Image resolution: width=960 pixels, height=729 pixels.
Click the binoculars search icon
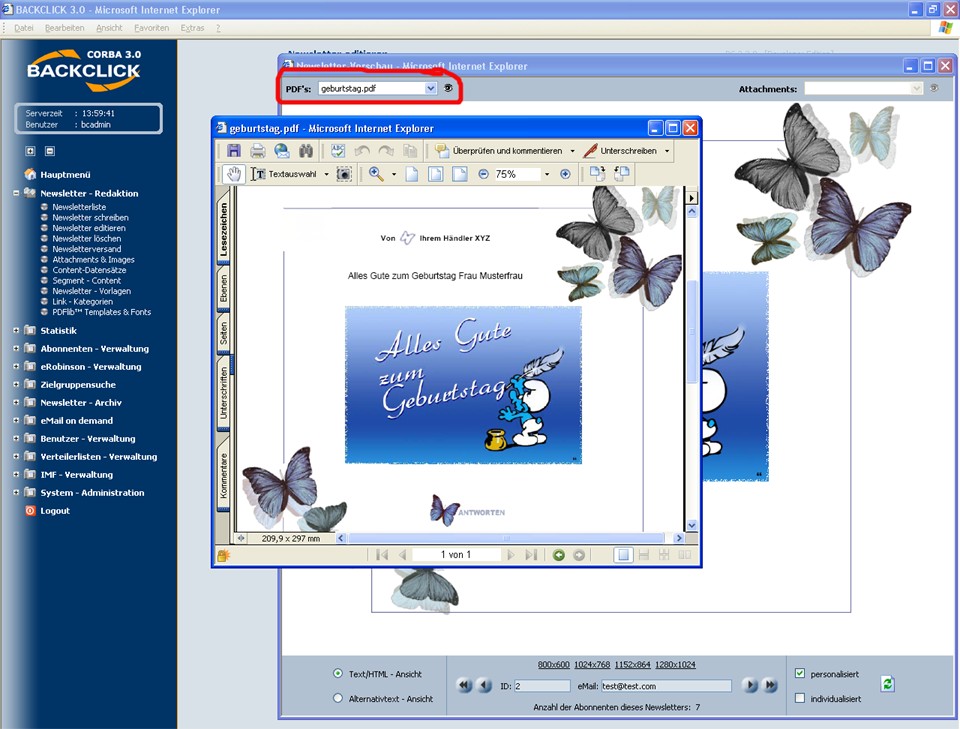pos(306,151)
